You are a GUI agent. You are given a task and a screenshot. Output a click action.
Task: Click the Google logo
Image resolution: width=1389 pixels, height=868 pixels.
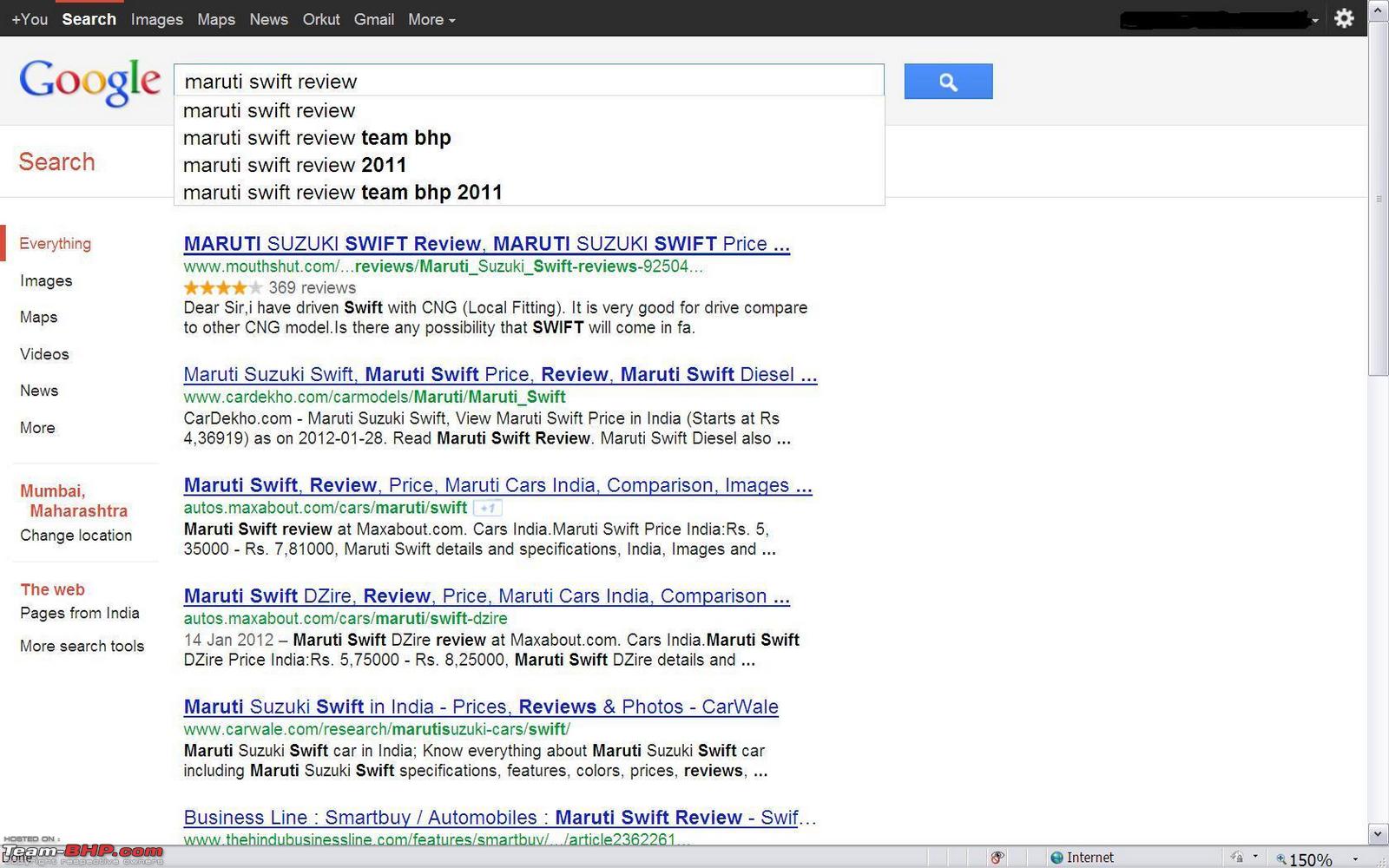click(89, 82)
